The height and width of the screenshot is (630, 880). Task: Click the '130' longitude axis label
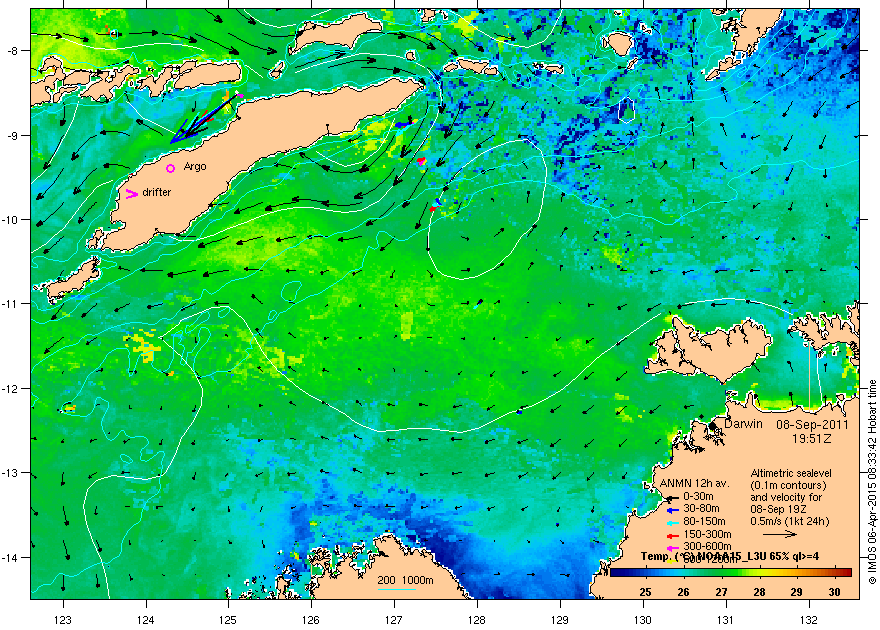pyautogui.click(x=643, y=620)
